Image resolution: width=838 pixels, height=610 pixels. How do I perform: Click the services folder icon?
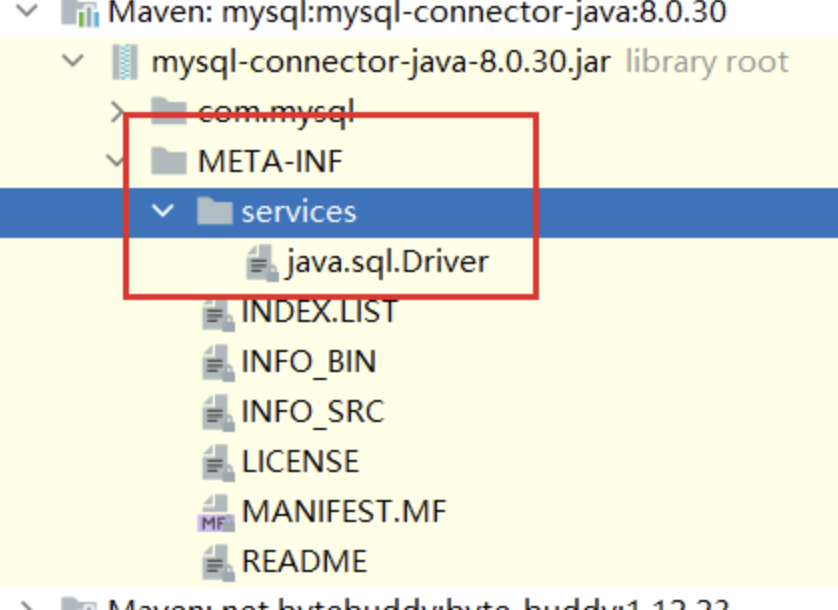point(215,211)
